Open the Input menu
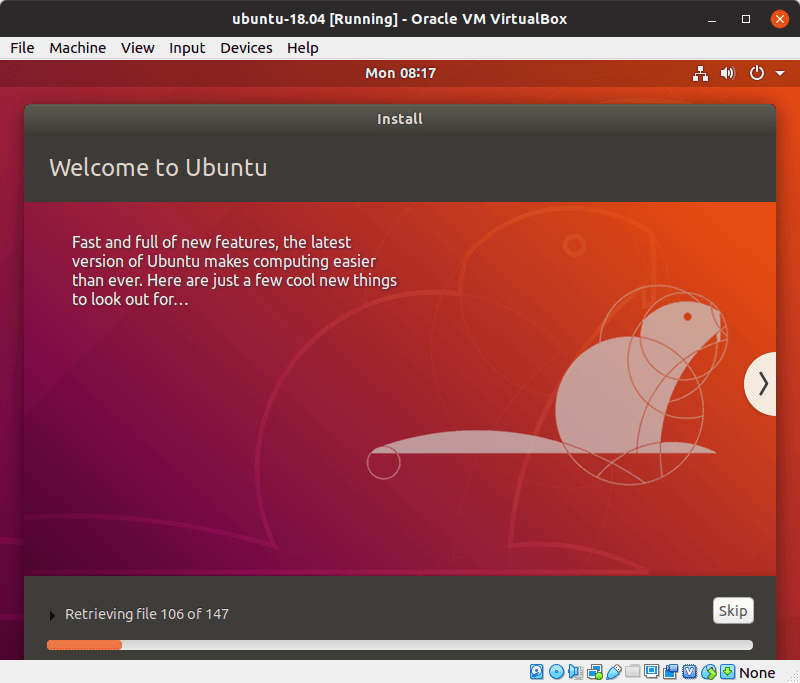 pos(187,48)
